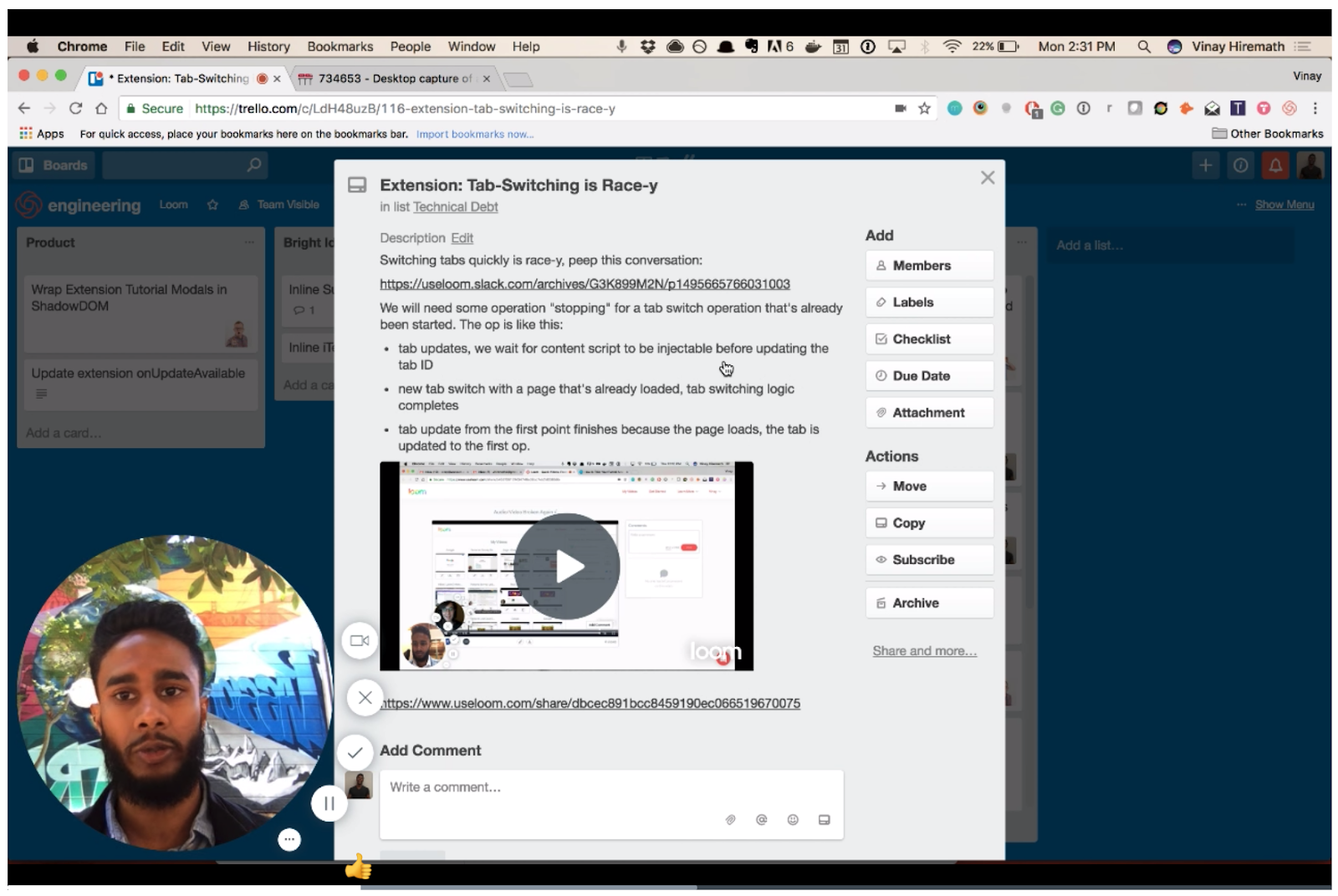
Task: Open the useloom.com share link
Action: pyautogui.click(x=590, y=704)
